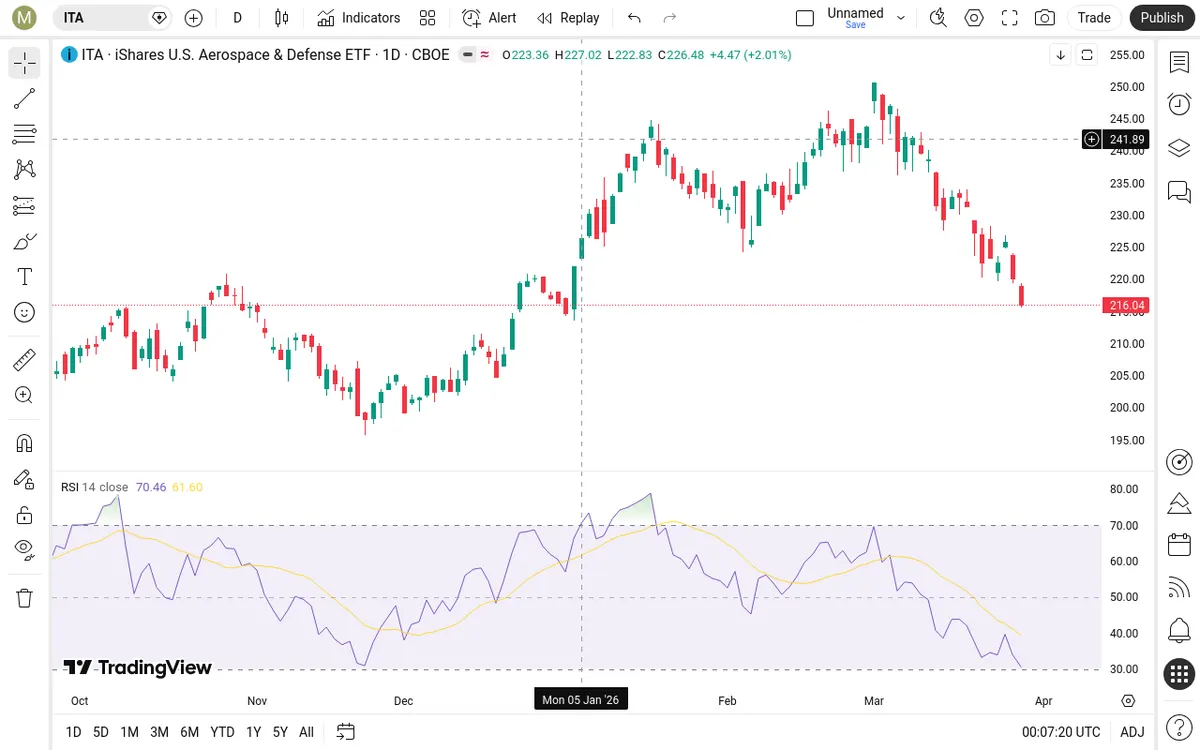Open indicator templates grid
Screen dimensions: 1200x750
tap(428, 18)
